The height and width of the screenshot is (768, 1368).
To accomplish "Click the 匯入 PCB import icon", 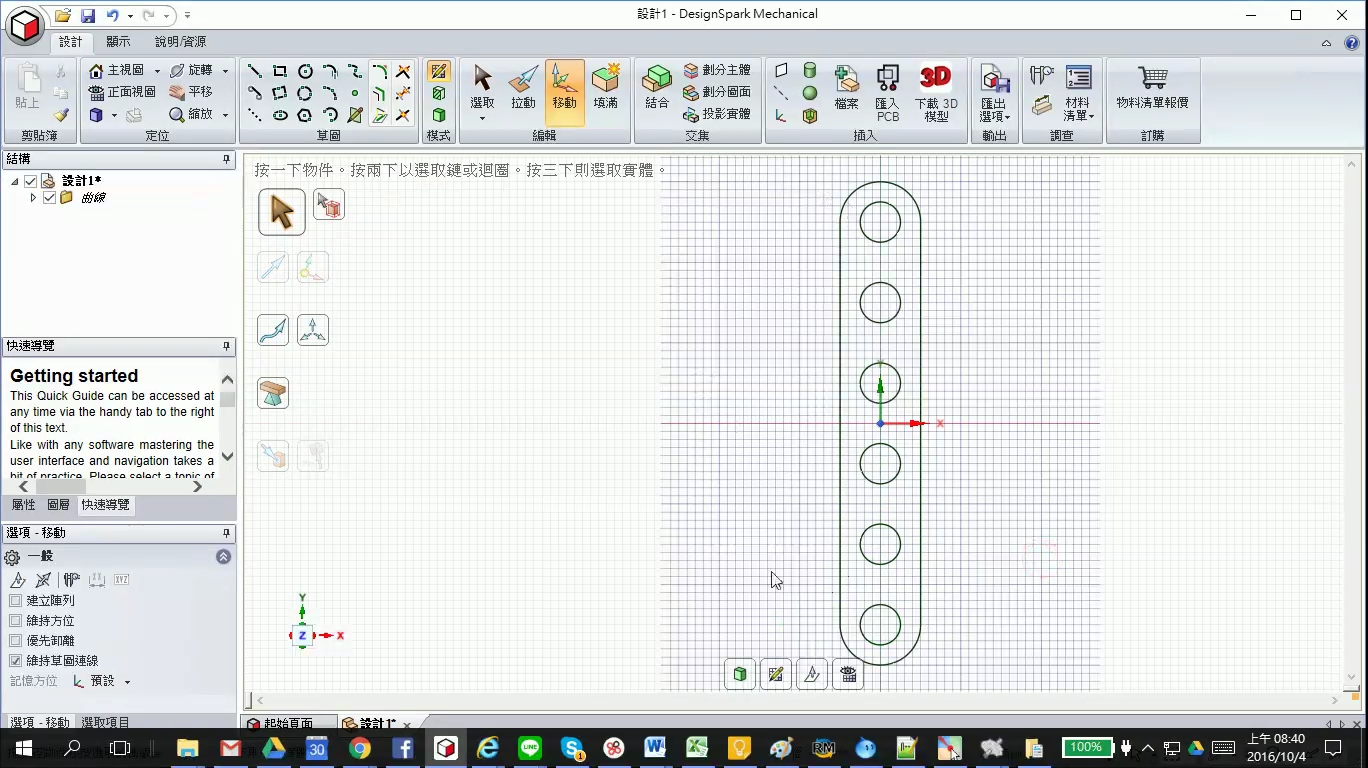I will click(887, 92).
